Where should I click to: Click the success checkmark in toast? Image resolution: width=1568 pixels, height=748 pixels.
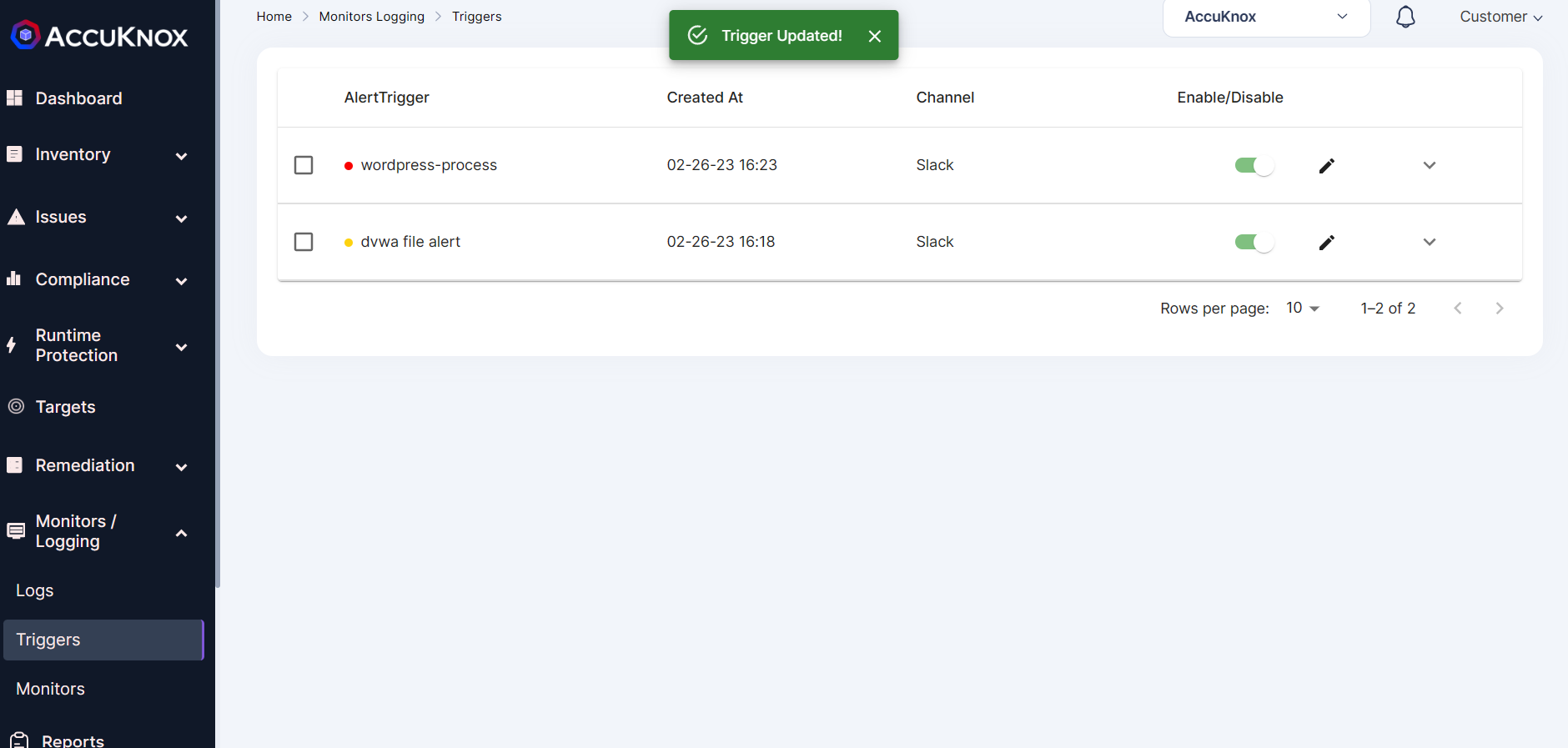click(x=697, y=35)
